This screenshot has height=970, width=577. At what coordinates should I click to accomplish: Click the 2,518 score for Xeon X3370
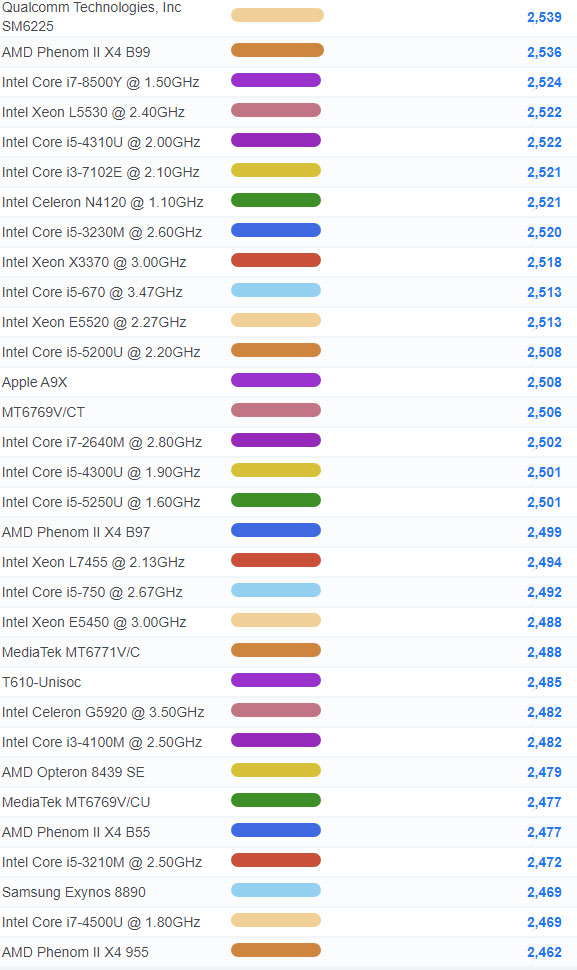click(x=544, y=262)
